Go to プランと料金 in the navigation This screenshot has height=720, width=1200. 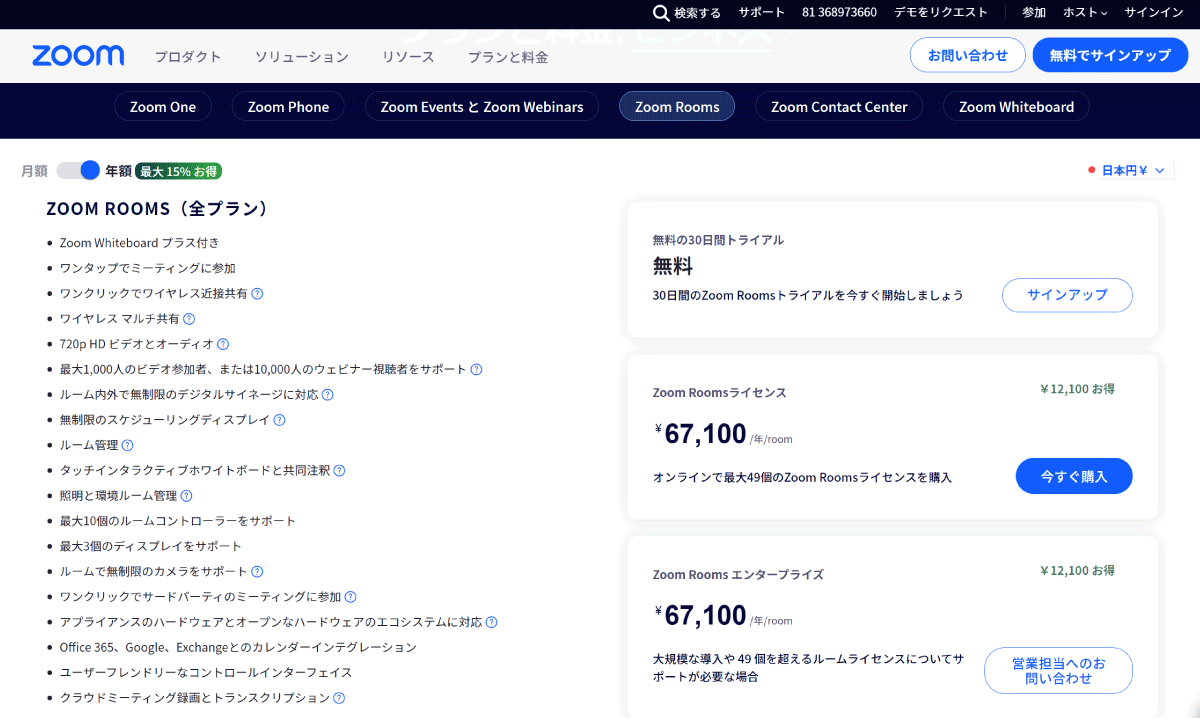point(508,57)
